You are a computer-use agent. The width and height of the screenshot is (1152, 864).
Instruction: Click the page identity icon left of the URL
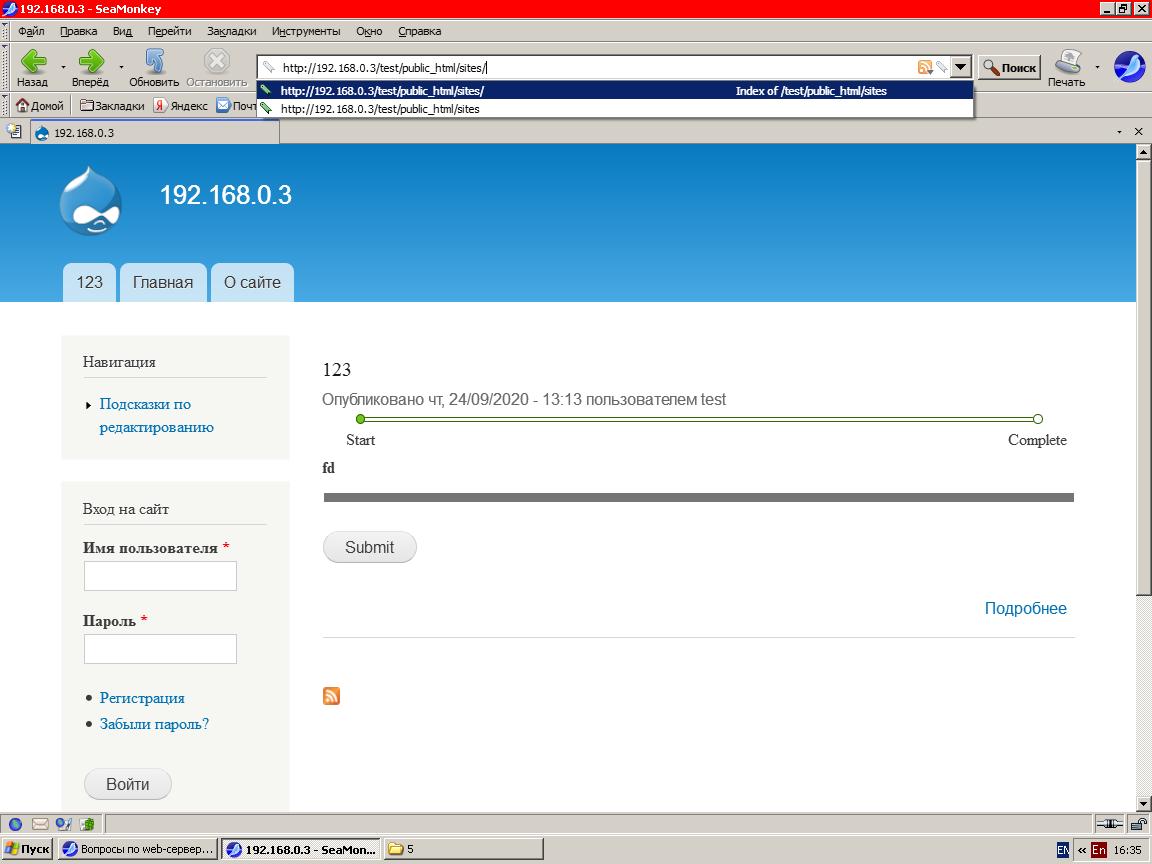pyautogui.click(x=269, y=68)
